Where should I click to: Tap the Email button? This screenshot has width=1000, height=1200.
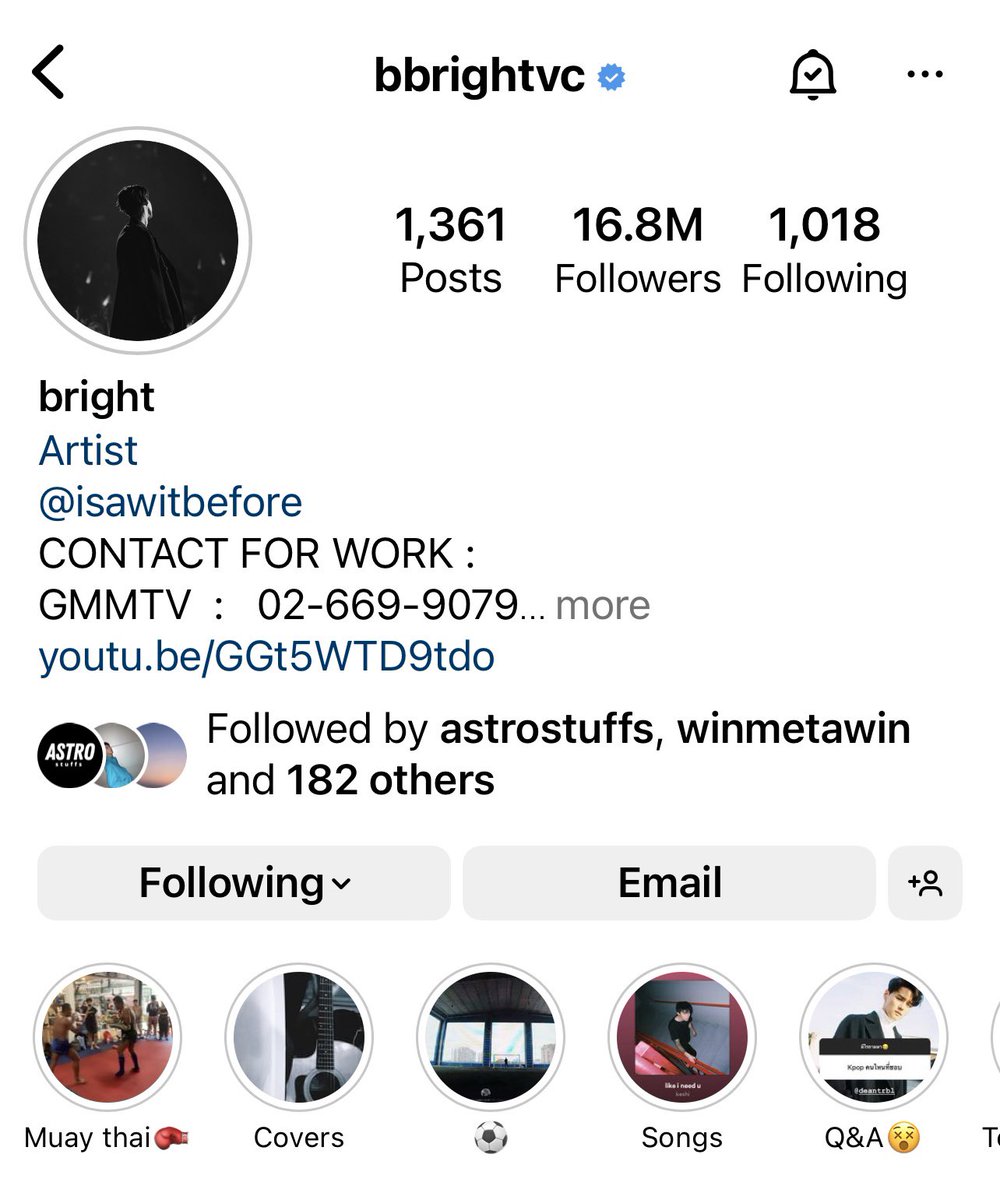(669, 883)
